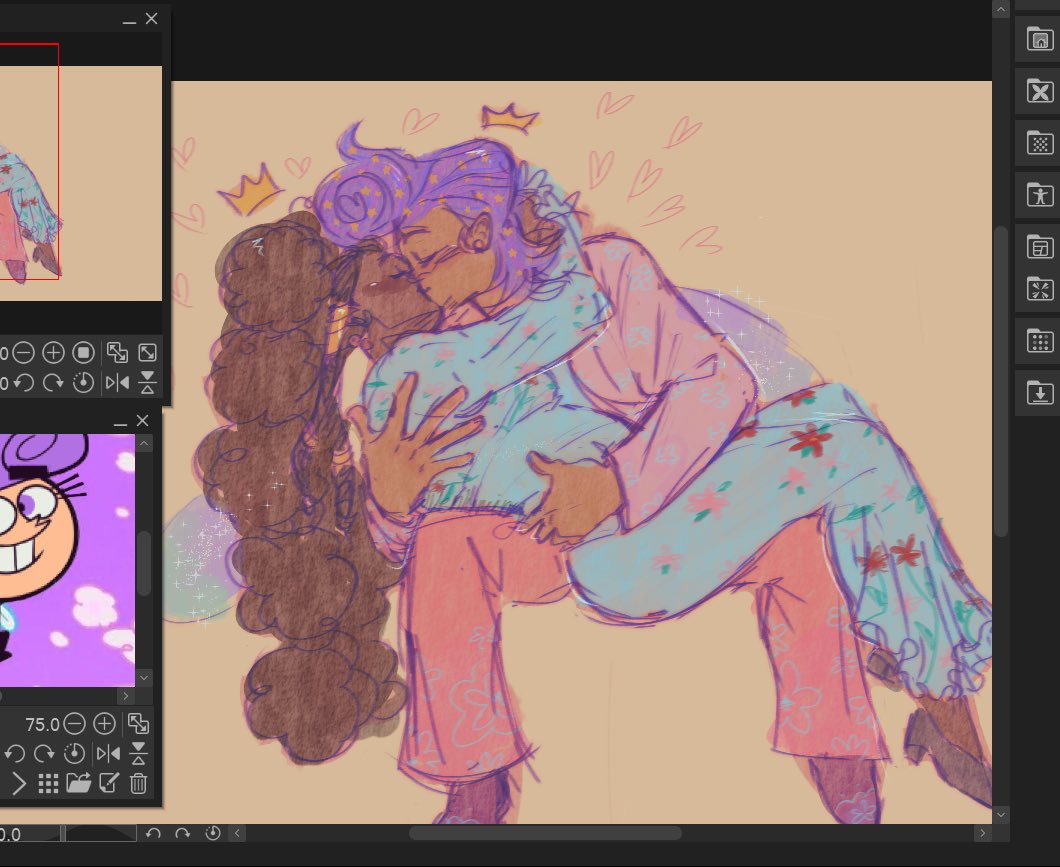
Task: Rotate canvas left in the Navigator panel
Action: [24, 383]
